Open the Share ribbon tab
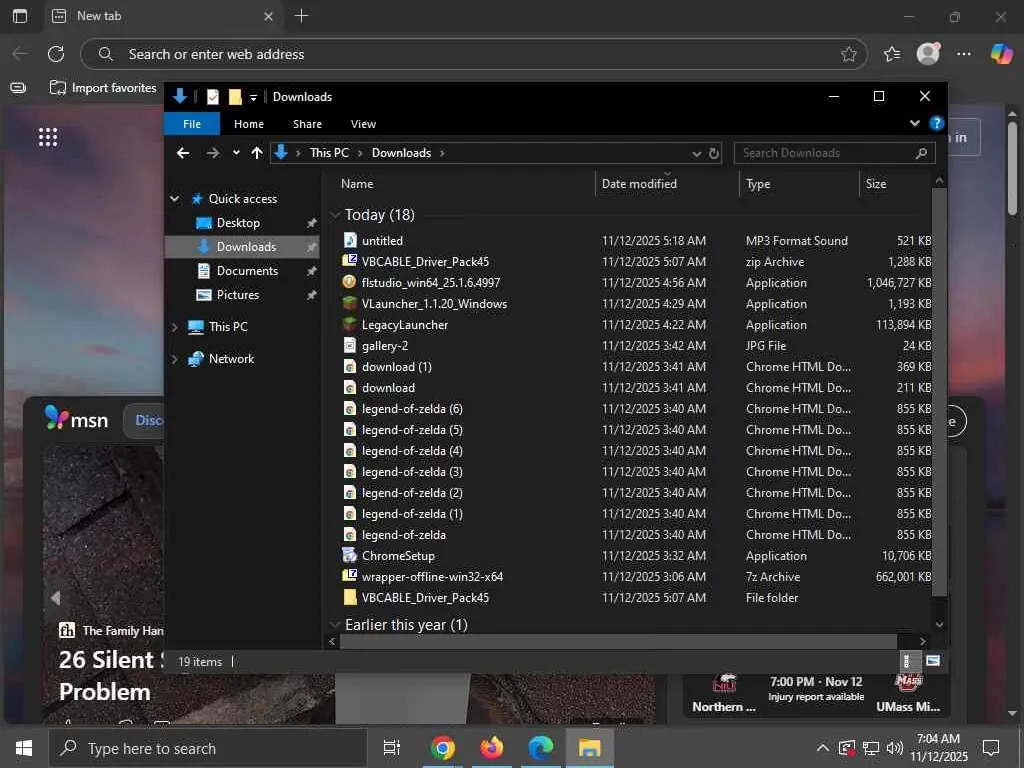 pos(307,124)
